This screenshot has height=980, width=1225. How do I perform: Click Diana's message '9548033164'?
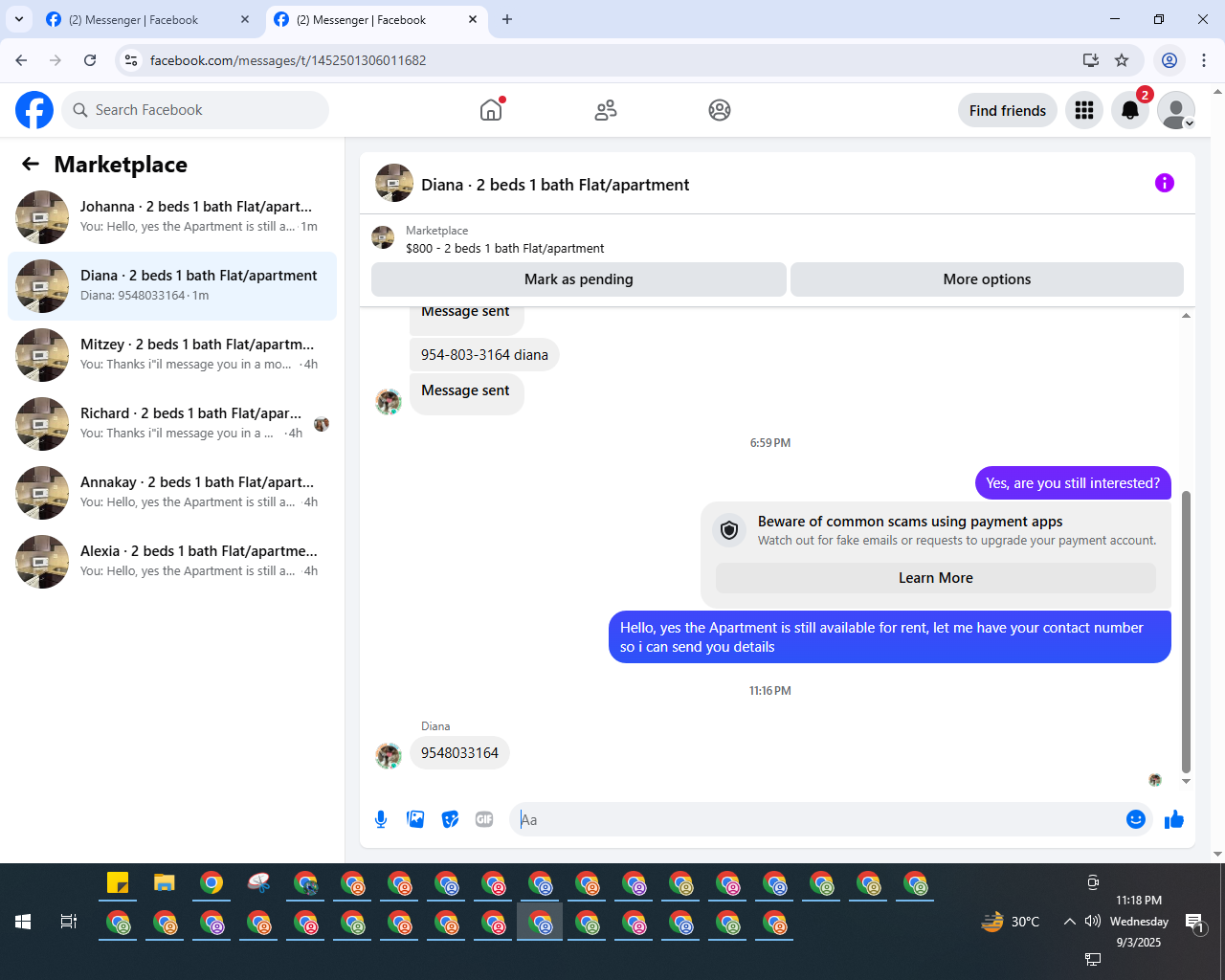[x=459, y=753]
